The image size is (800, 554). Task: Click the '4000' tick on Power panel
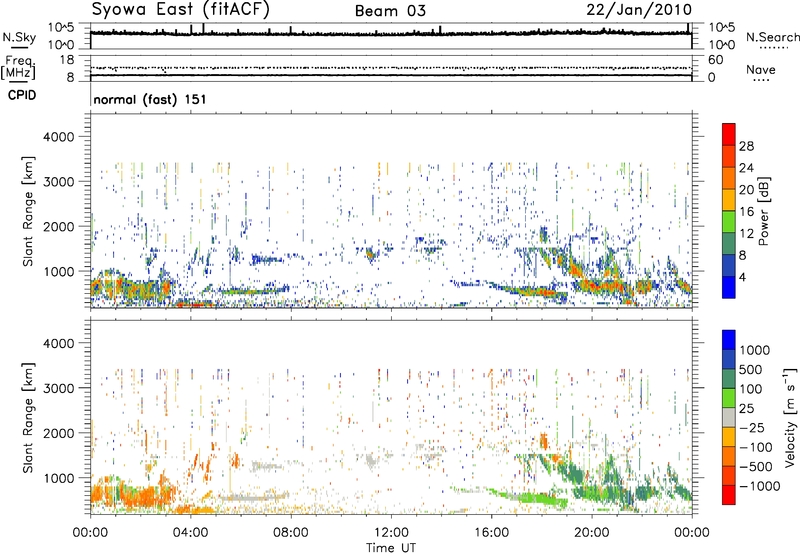59,137
